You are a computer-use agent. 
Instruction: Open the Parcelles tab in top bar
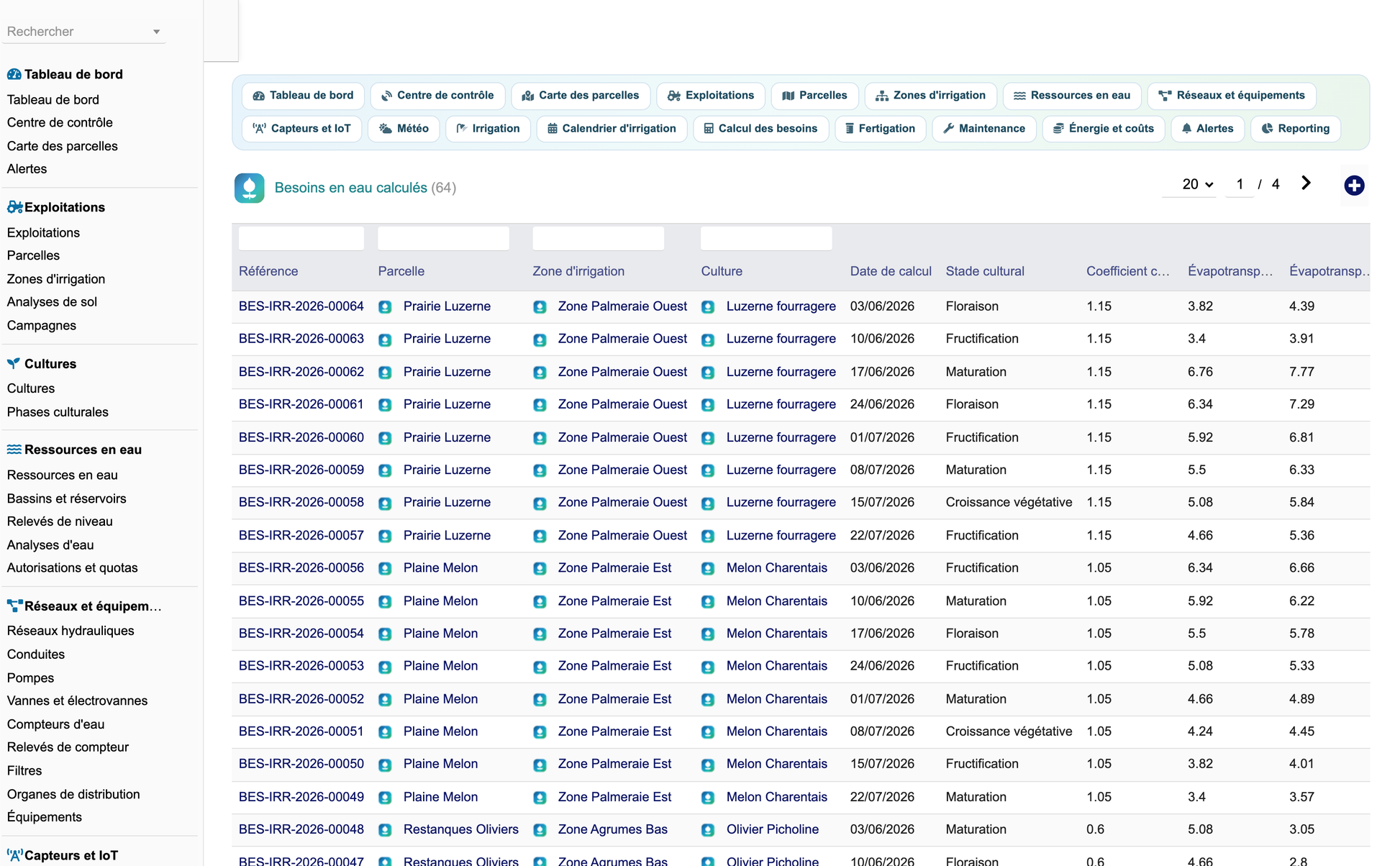click(x=815, y=96)
